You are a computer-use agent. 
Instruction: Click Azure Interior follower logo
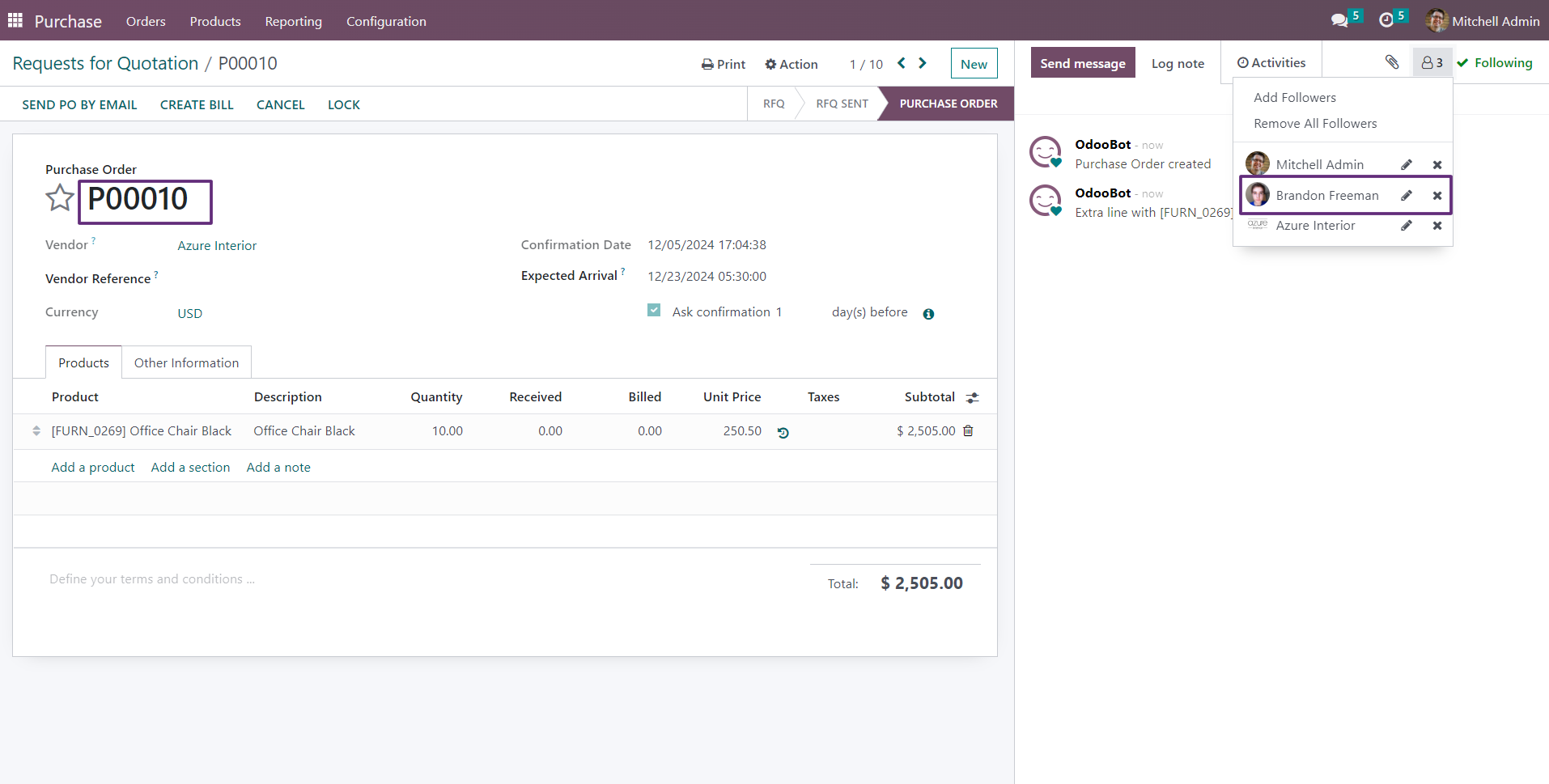point(1258,225)
